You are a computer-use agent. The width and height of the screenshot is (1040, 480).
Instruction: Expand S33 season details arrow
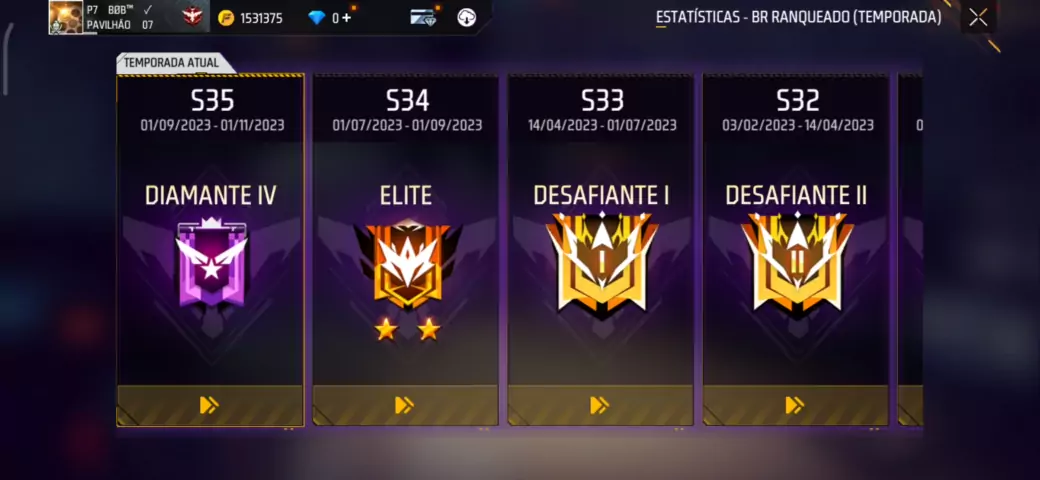tap(600, 405)
